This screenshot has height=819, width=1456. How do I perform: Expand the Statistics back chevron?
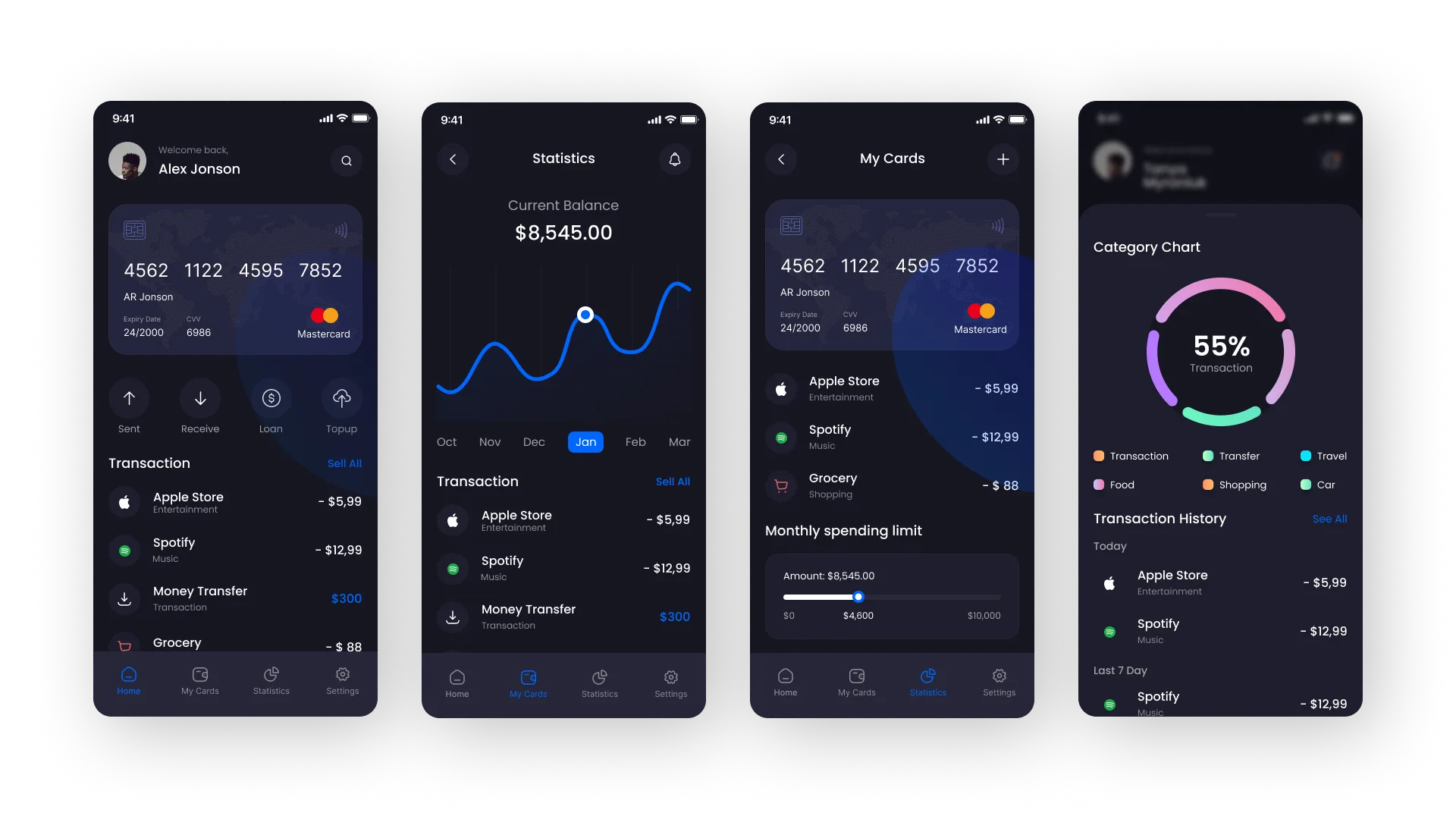coord(452,159)
